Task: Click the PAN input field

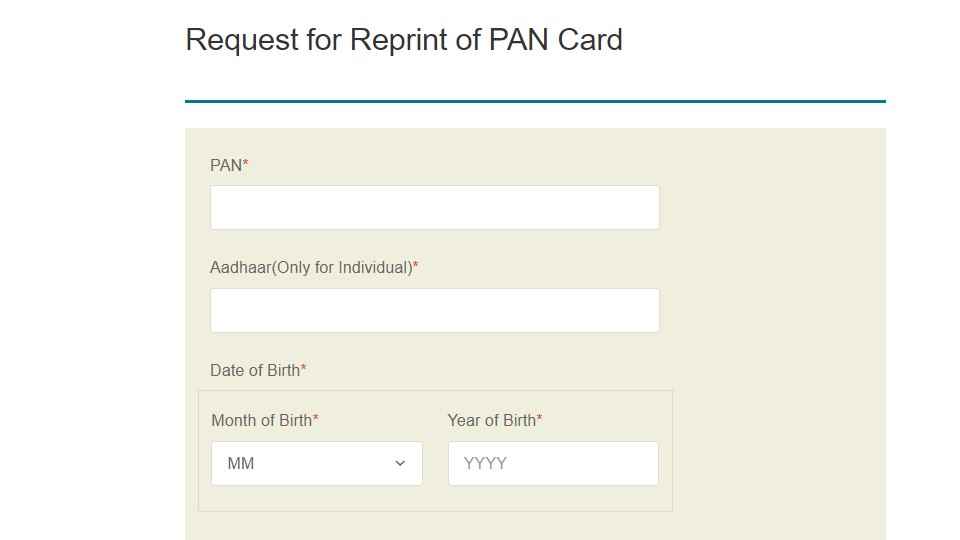Action: 435,208
